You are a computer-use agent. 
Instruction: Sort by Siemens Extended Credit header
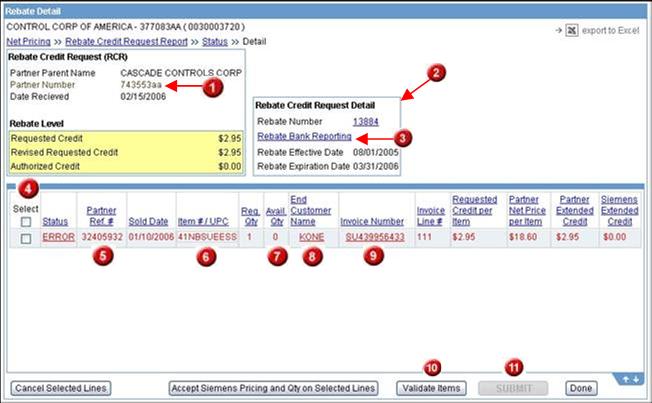[620, 210]
